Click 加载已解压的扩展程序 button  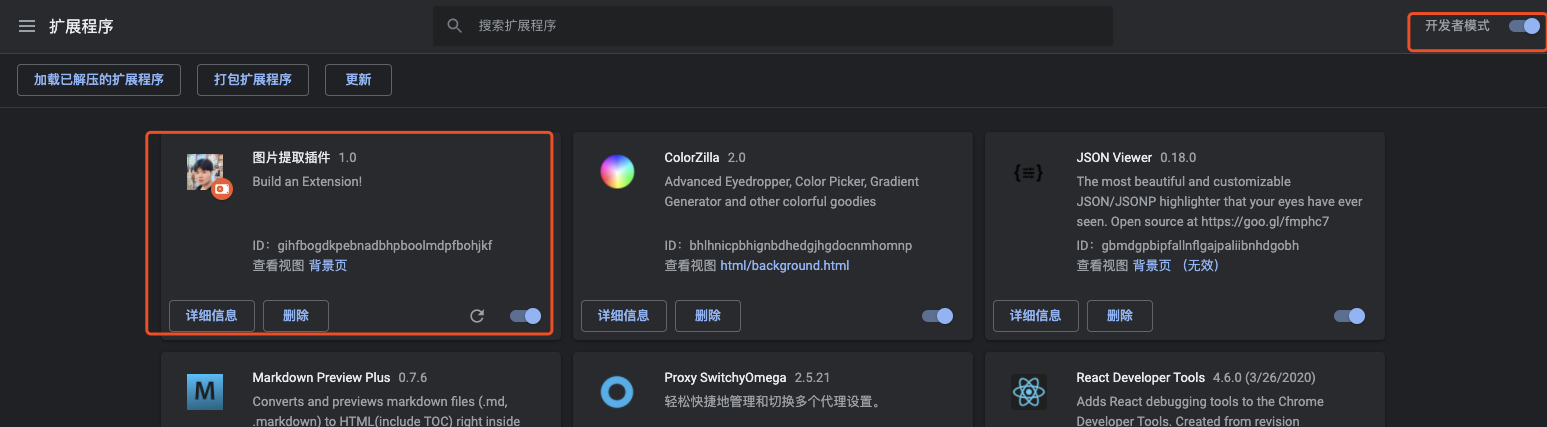pos(99,80)
